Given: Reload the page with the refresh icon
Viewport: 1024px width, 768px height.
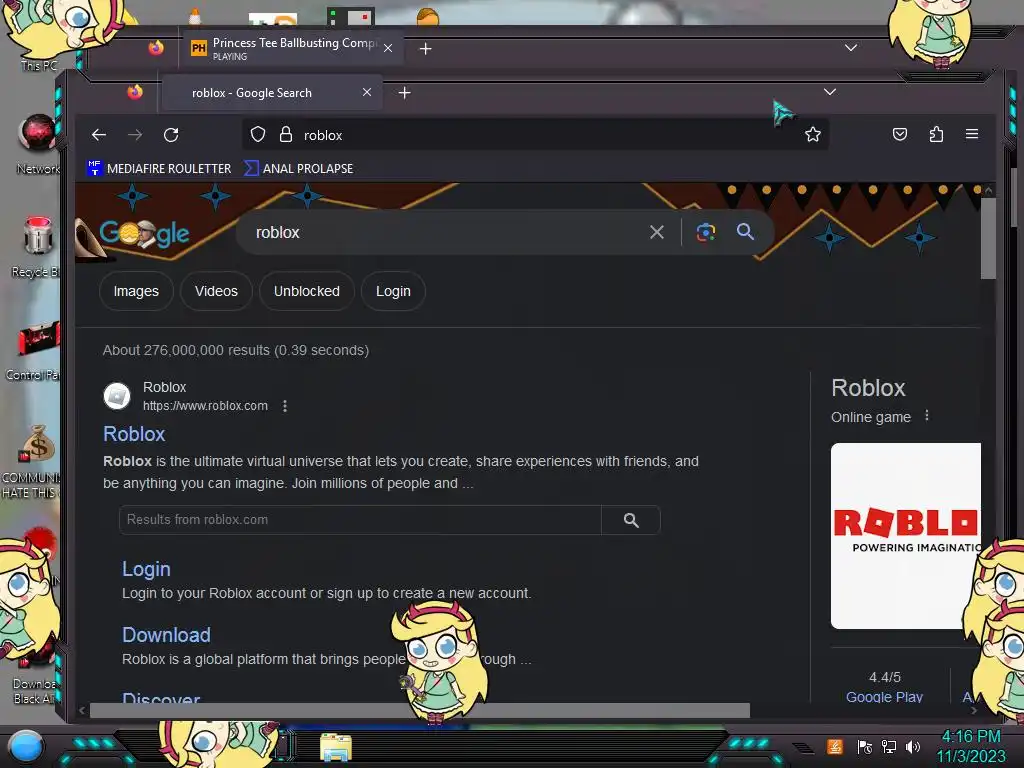Looking at the screenshot, I should (171, 135).
